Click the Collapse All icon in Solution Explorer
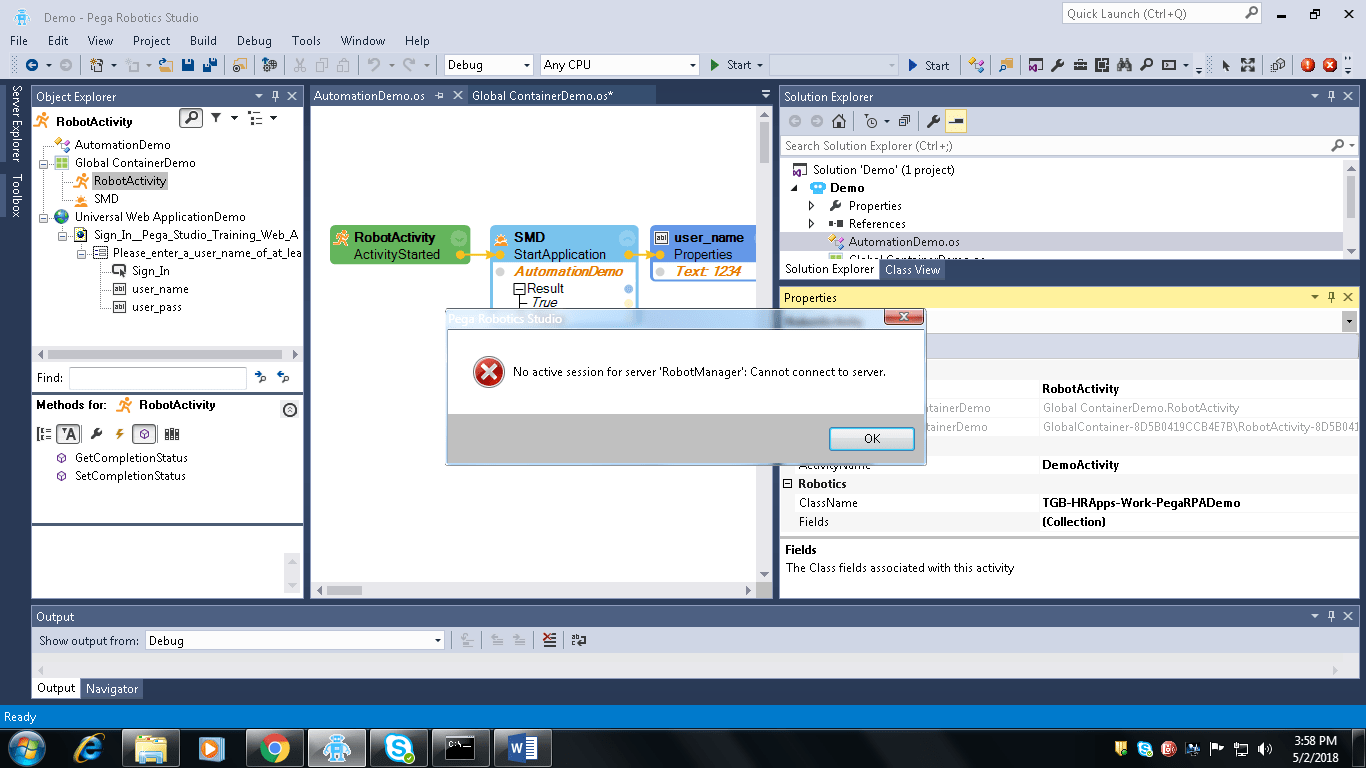The image size is (1366, 768). pyautogui.click(x=904, y=121)
